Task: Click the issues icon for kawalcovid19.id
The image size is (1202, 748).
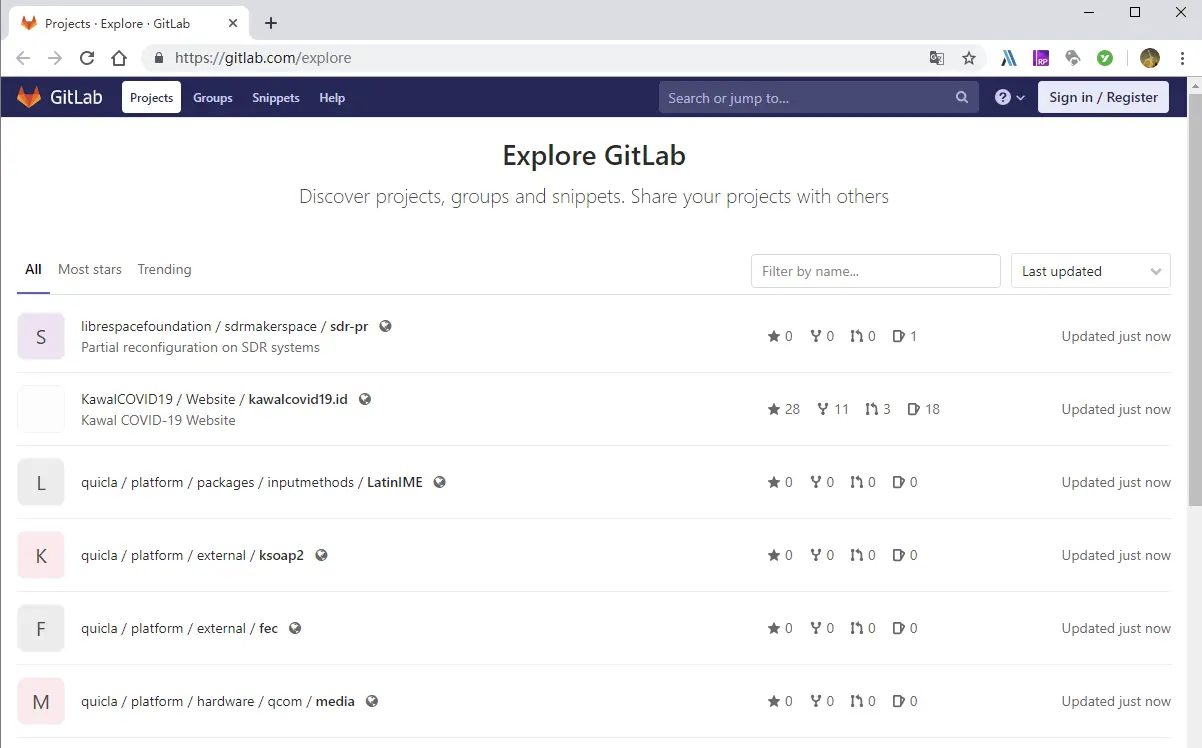Action: (913, 409)
